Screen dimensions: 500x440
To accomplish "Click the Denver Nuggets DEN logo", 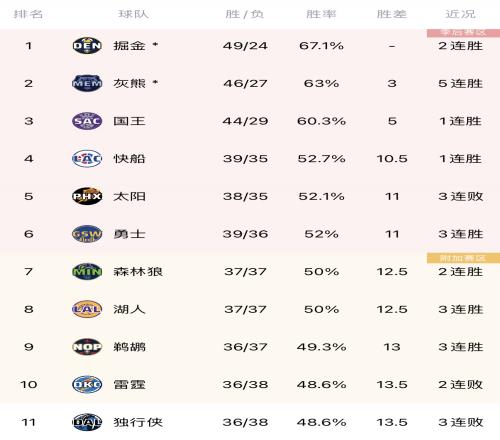I will (87, 46).
